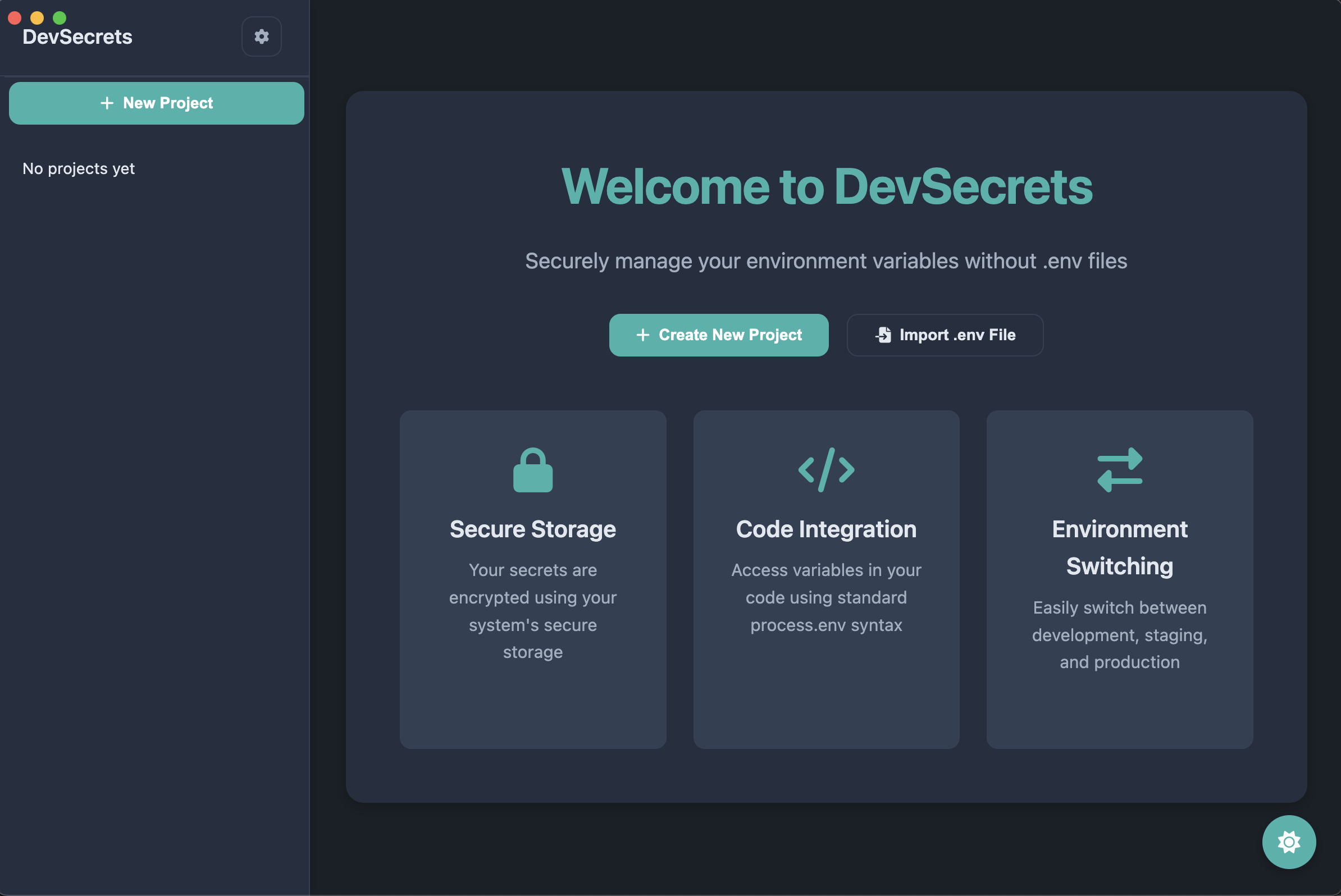Click the plus icon inside New Project button
This screenshot has height=896, width=1341.
click(x=106, y=103)
